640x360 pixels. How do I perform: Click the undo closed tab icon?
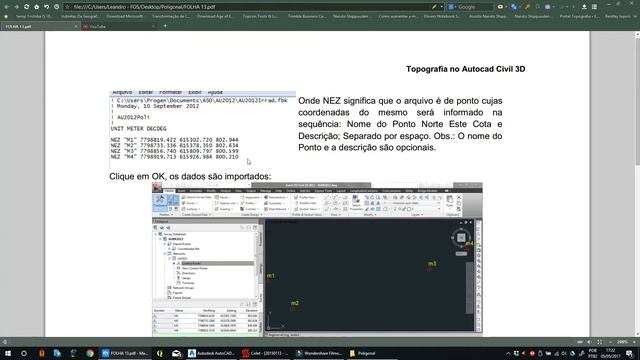47,7
